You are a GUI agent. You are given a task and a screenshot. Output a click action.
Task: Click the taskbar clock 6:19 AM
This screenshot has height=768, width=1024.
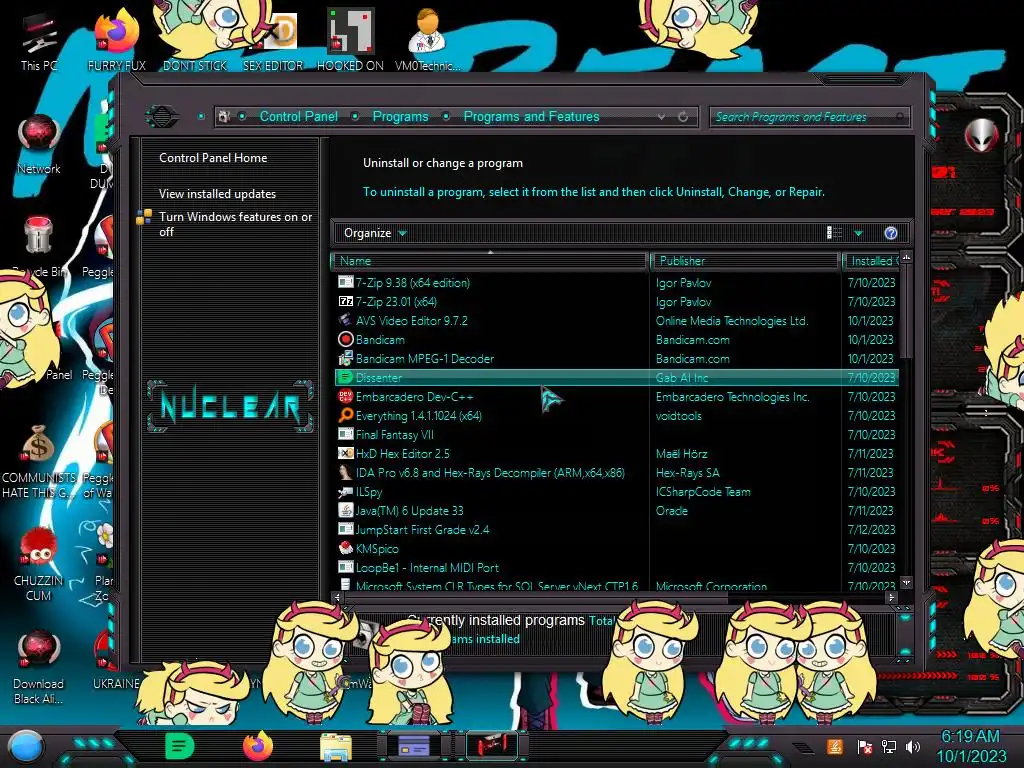click(970, 737)
